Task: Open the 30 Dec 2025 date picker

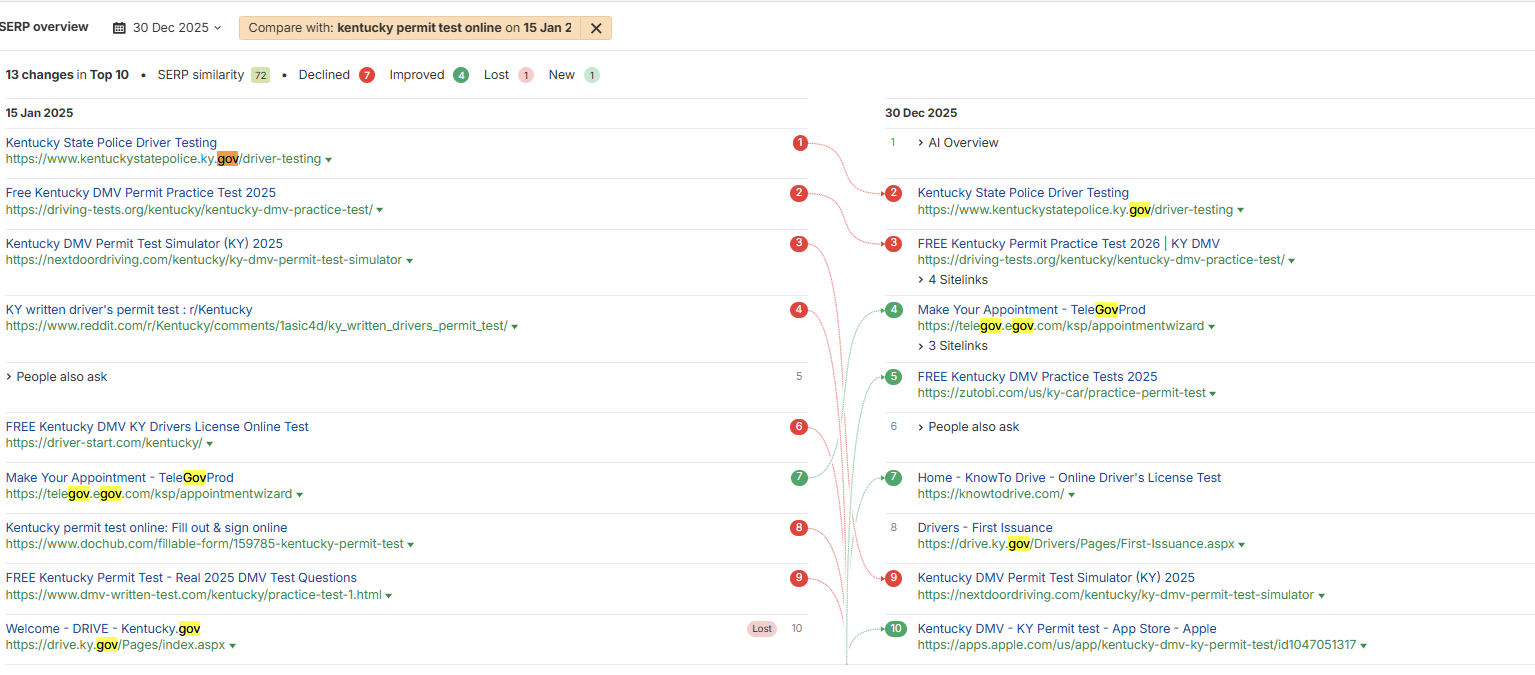Action: [167, 28]
